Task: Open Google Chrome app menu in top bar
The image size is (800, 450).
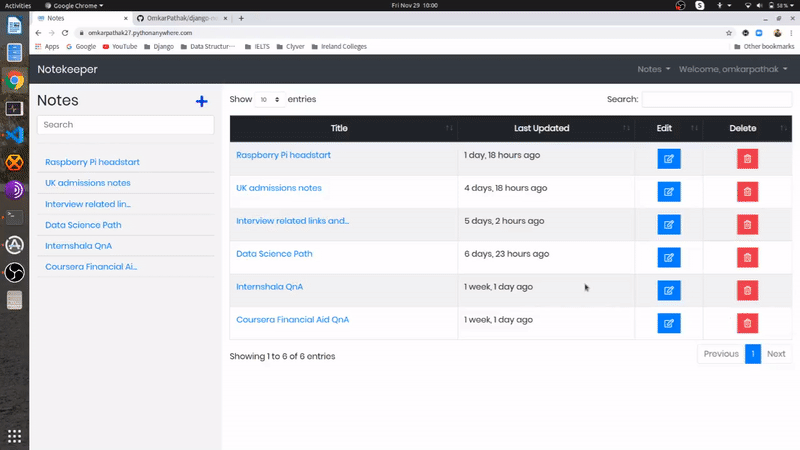Action: tap(74, 6)
